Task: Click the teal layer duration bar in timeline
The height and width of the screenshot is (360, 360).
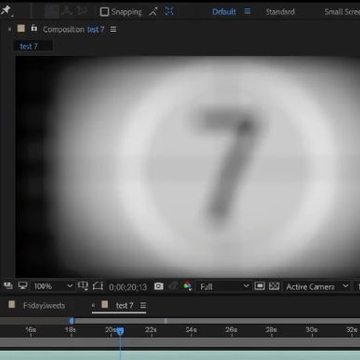Action: click(x=180, y=355)
